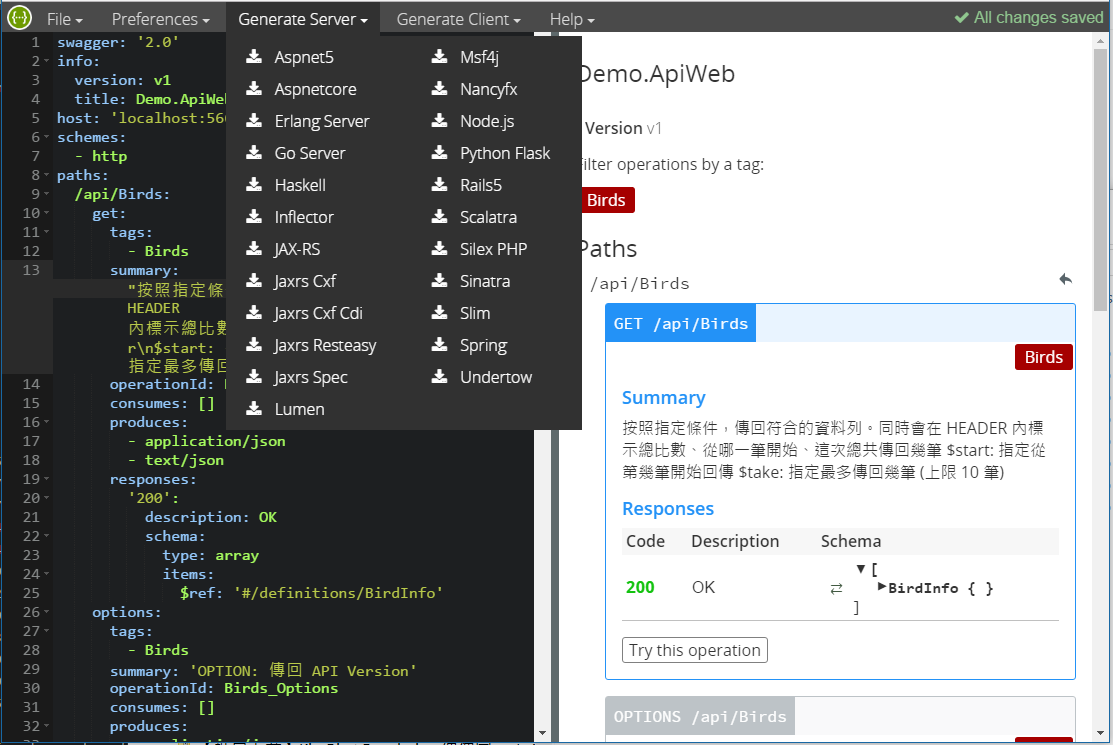Expand the OPTIONS /api/Birds operation header
Image resolution: width=1113 pixels, height=745 pixels.
coord(700,716)
